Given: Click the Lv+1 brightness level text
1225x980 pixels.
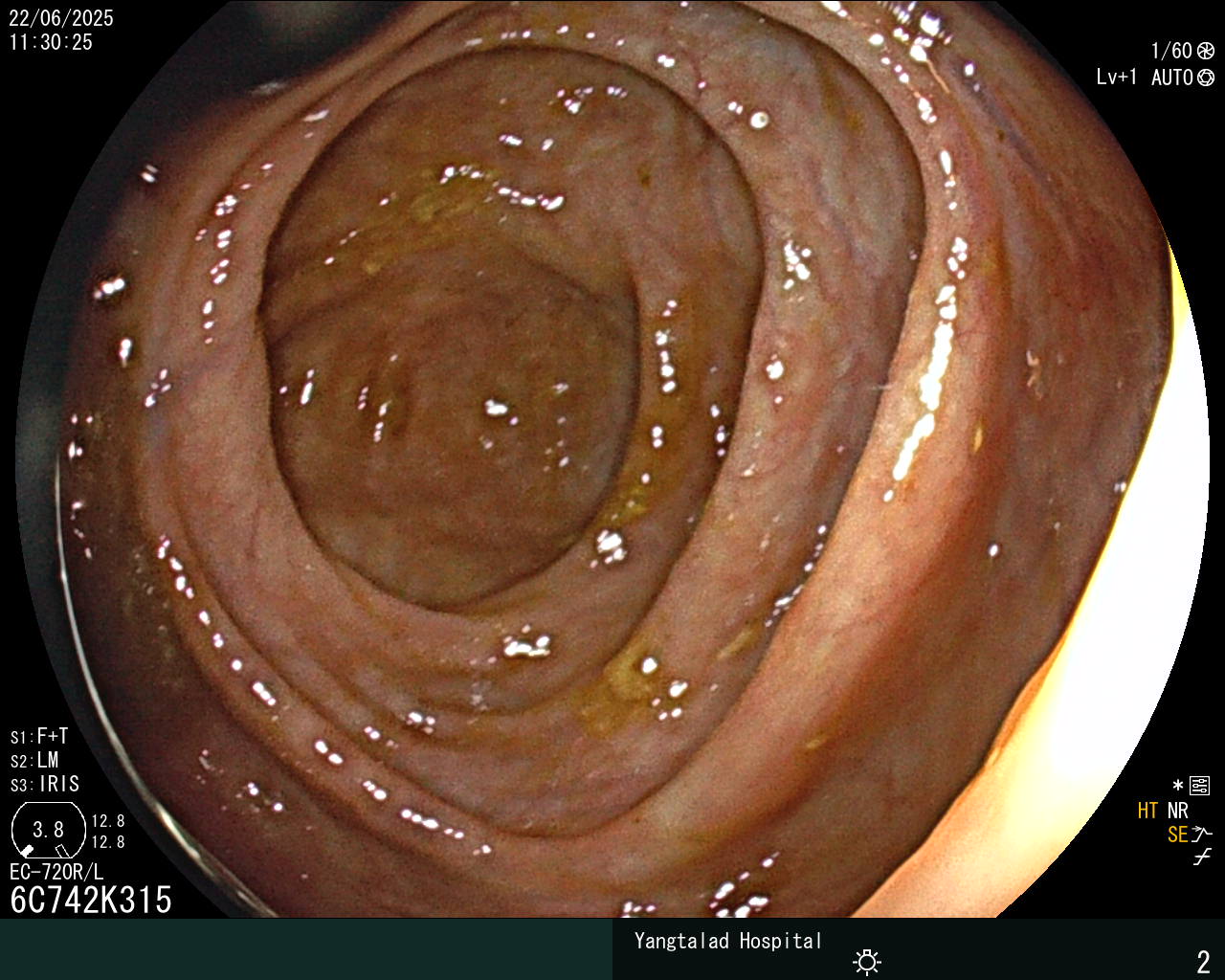Looking at the screenshot, I should pyautogui.click(x=1117, y=78).
